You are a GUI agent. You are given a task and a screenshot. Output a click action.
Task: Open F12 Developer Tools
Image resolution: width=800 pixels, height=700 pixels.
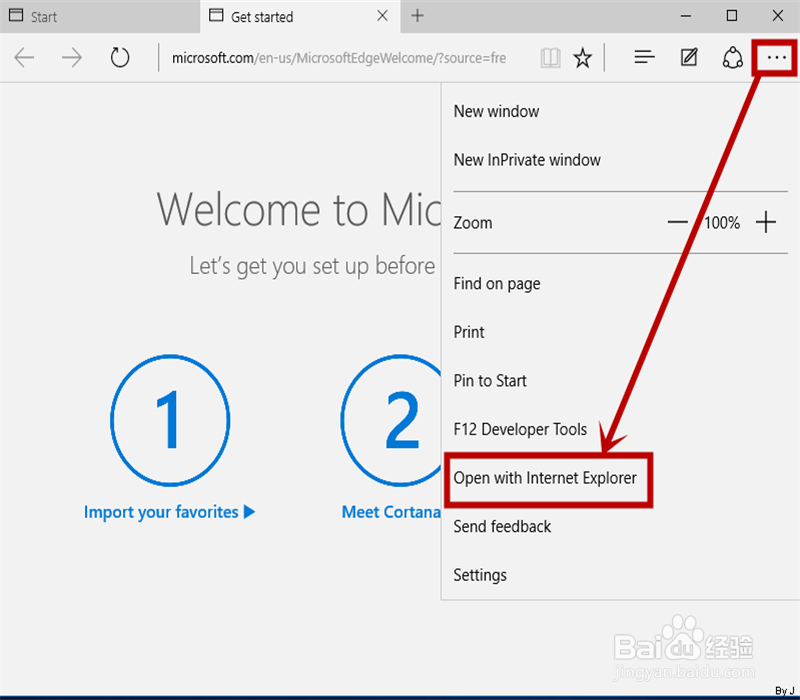coord(520,429)
